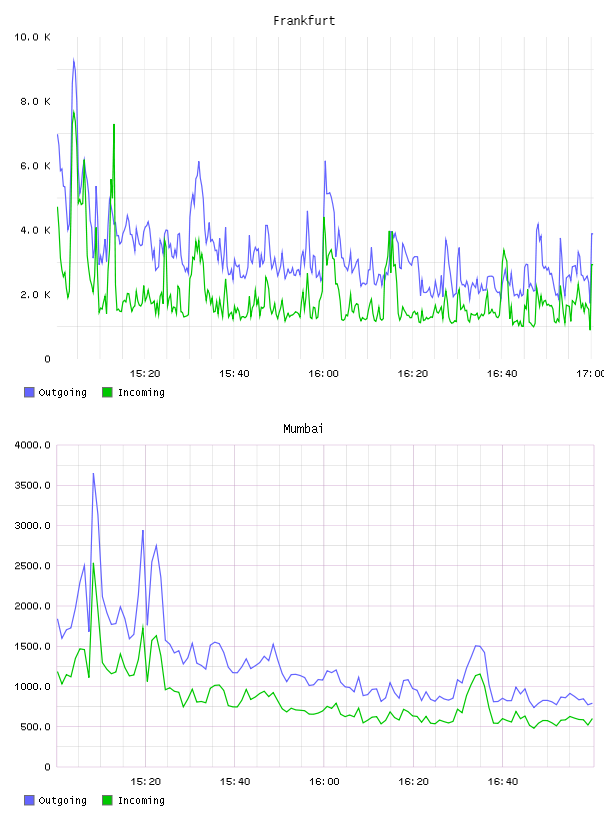Click the 2.0 K axis label in Frankfurt chart
Screen dimensions: 608x816
pos(35,295)
